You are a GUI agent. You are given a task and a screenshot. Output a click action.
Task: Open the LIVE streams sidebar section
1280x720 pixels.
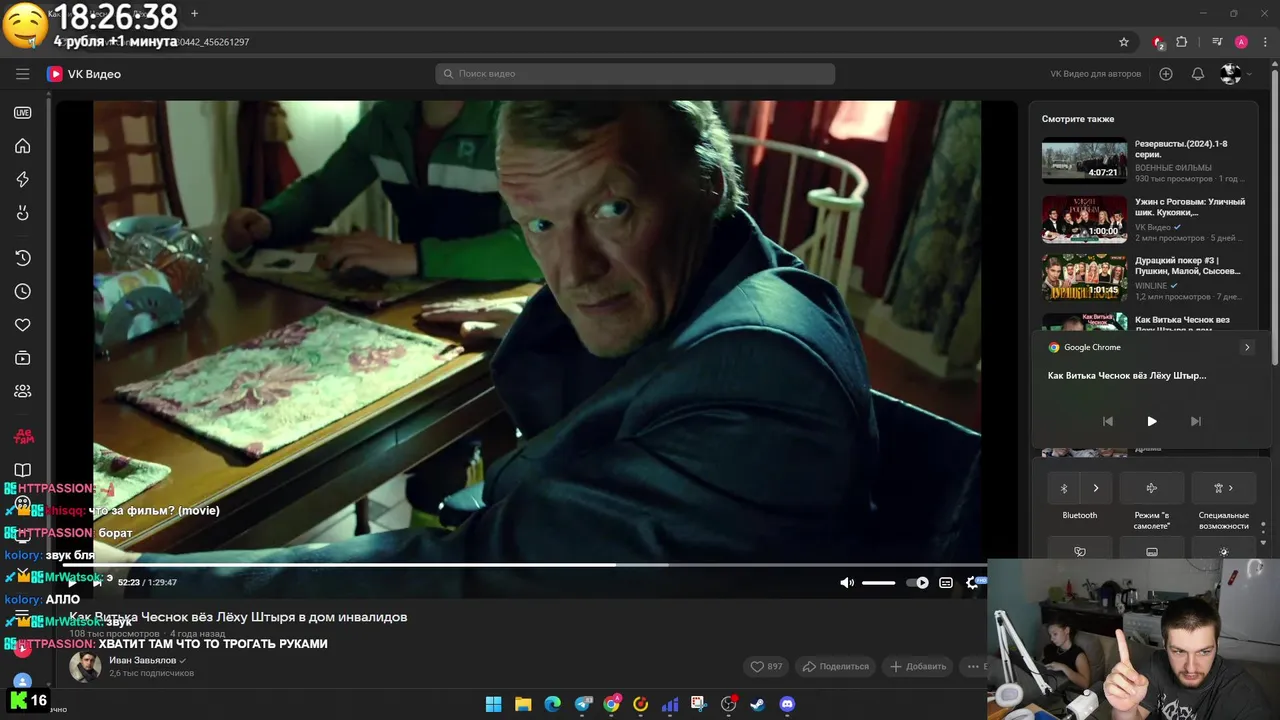coord(22,113)
